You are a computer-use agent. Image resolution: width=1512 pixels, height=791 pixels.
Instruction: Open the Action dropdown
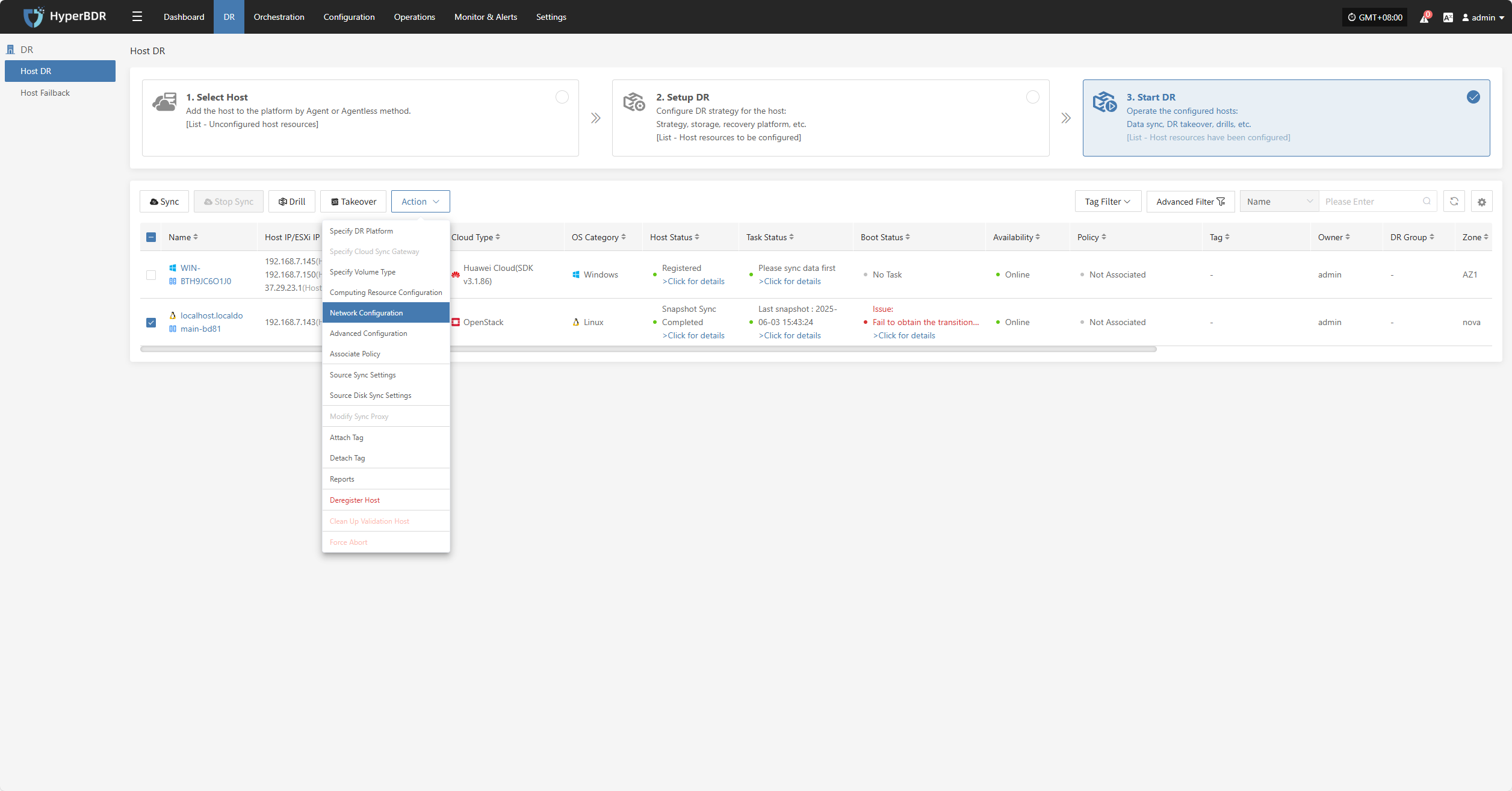[x=420, y=202]
